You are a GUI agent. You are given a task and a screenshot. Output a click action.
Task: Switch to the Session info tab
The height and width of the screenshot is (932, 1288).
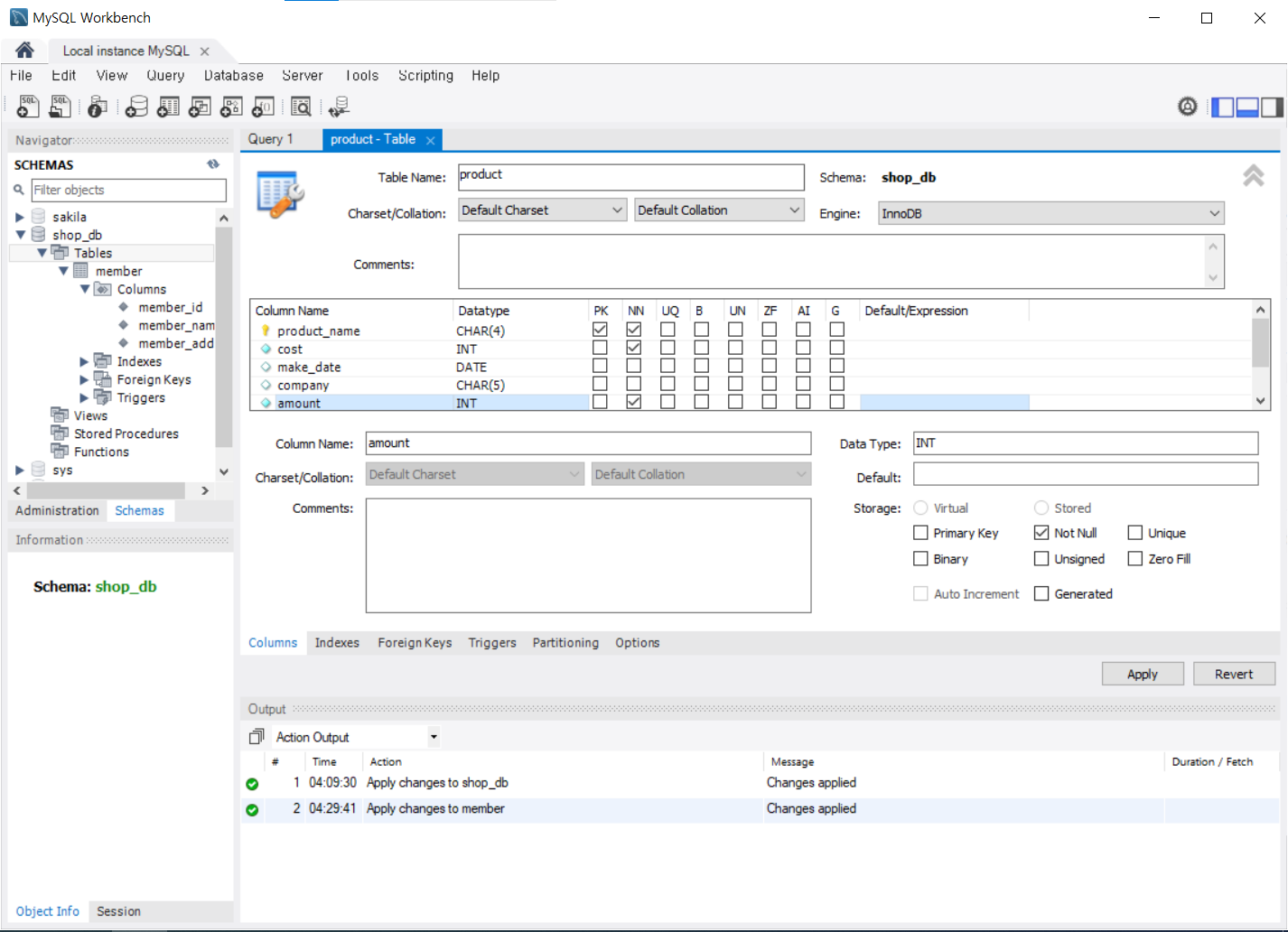(x=118, y=911)
